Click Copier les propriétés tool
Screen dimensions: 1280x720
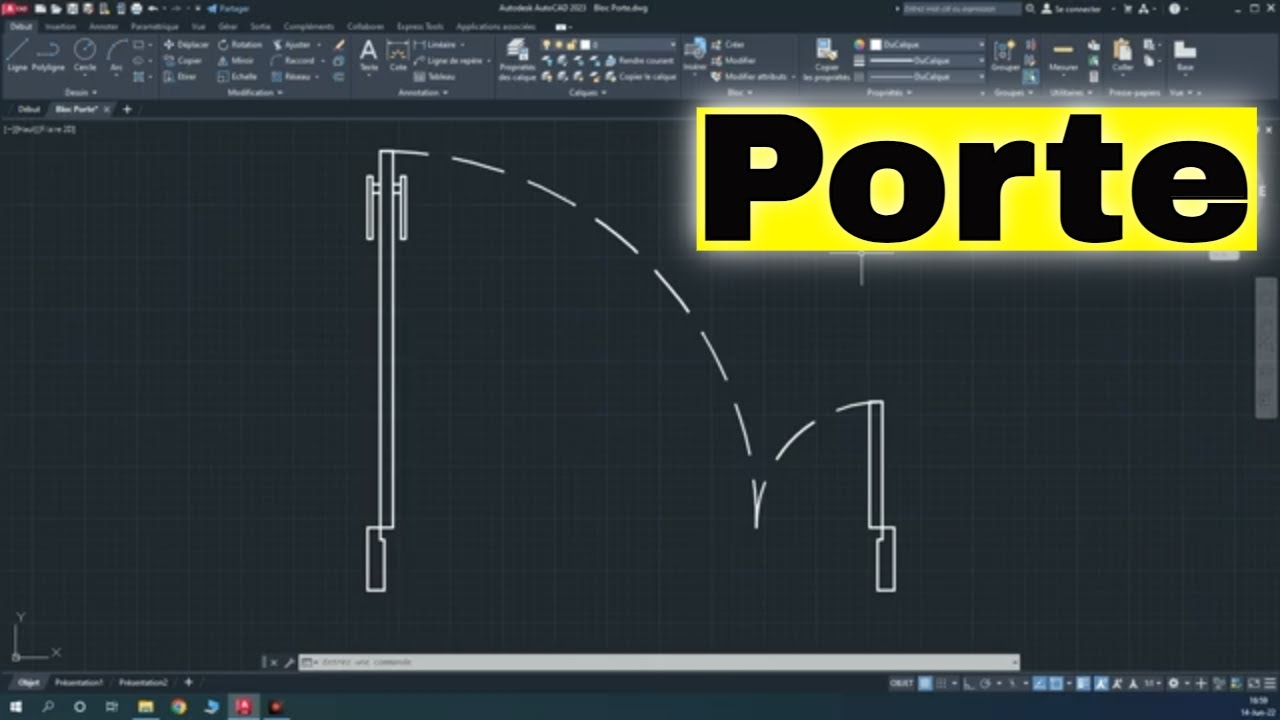(826, 60)
